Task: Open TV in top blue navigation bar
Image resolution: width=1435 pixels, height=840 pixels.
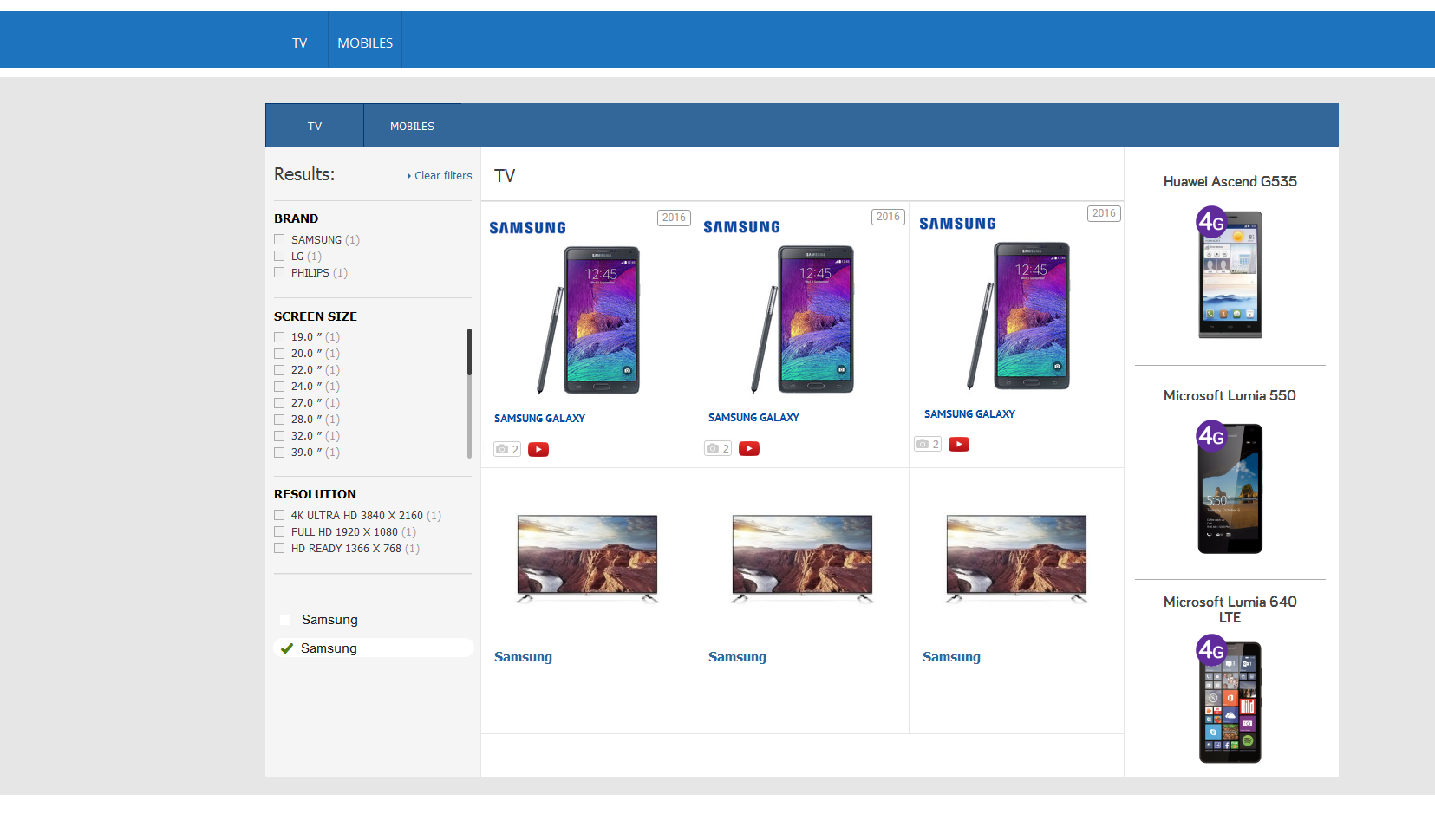Action: tap(299, 42)
